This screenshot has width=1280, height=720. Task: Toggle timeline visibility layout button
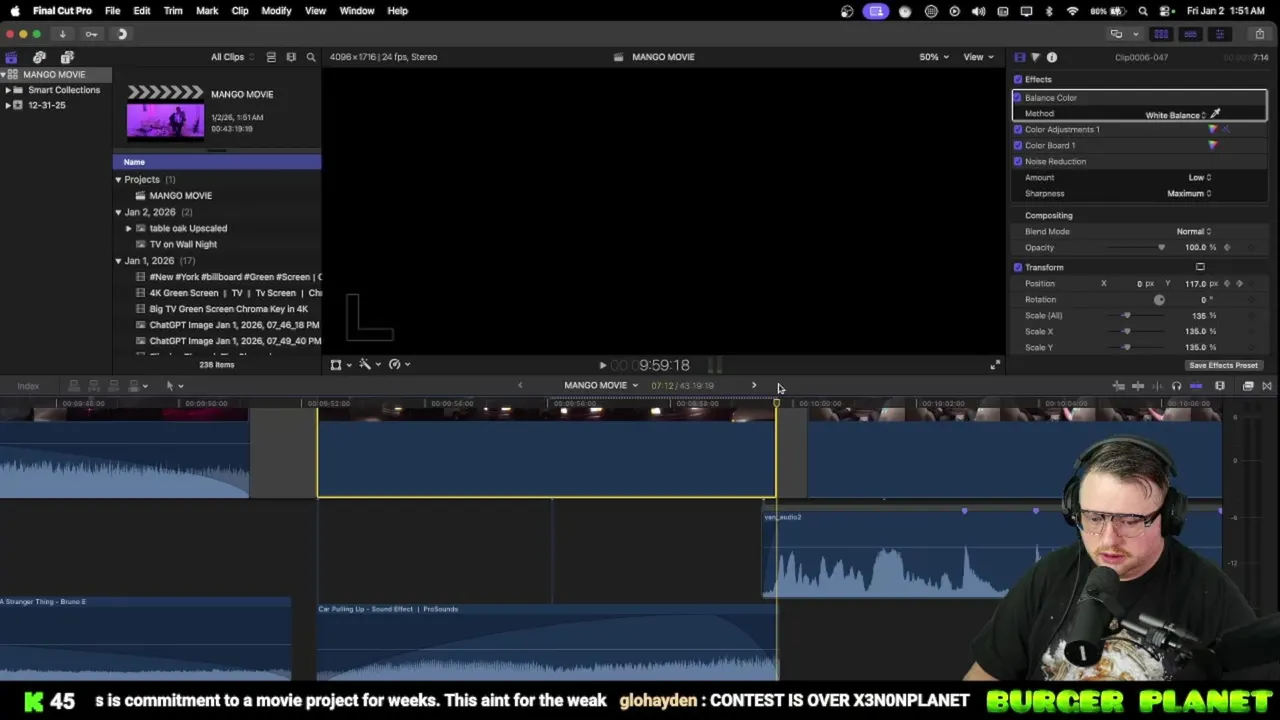click(x=1190, y=34)
